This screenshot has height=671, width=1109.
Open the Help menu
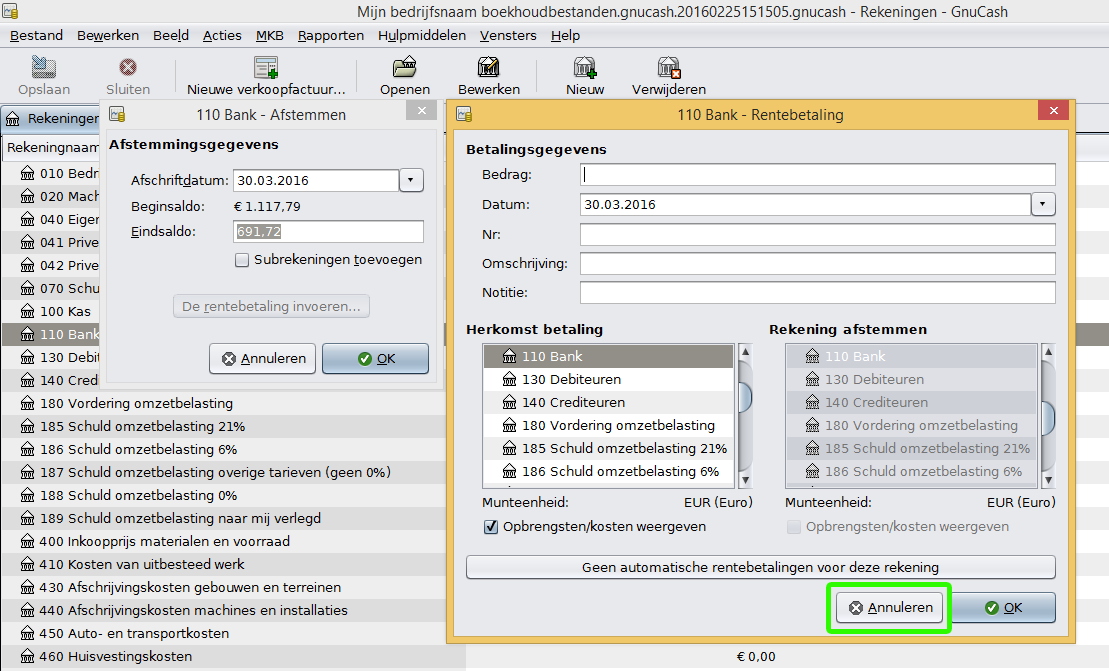565,35
